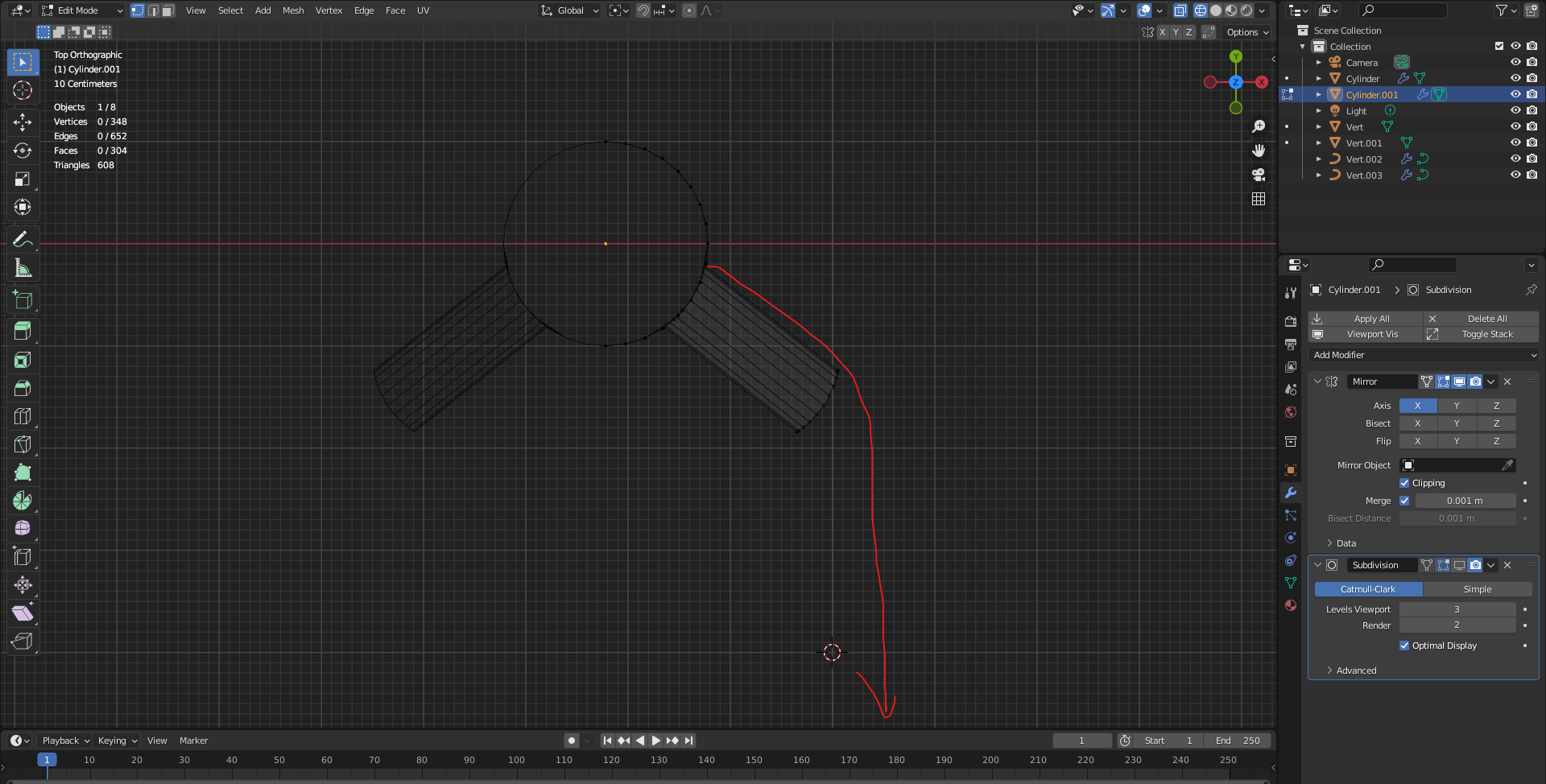Select the Move tool
Viewport: 1546px width, 784px height.
(23, 122)
